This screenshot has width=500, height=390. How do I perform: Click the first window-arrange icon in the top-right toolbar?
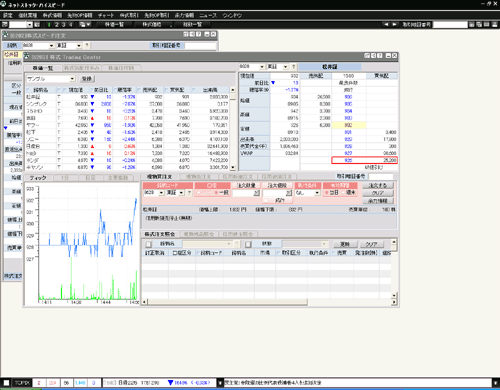(472, 25)
